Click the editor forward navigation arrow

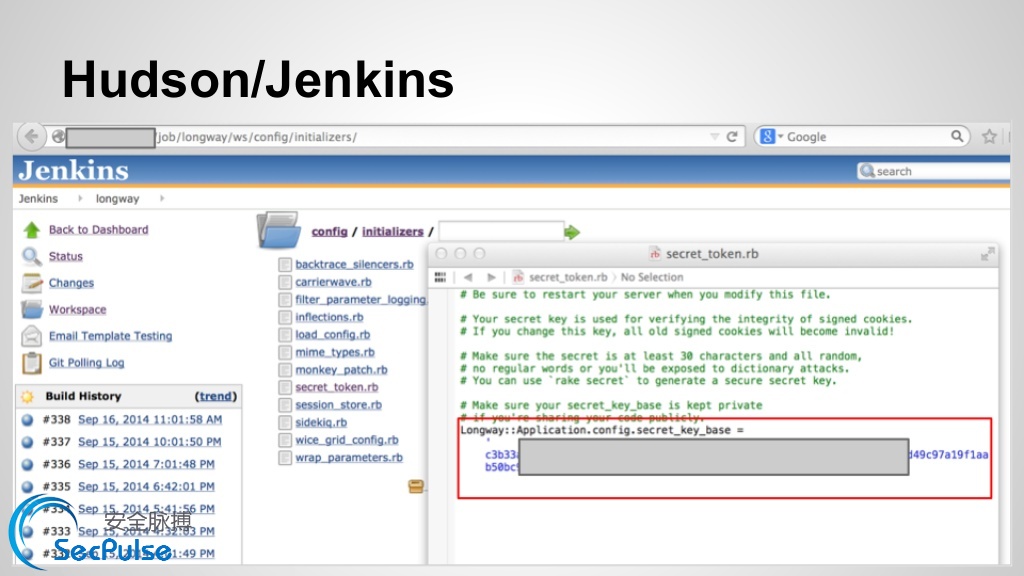pos(491,278)
